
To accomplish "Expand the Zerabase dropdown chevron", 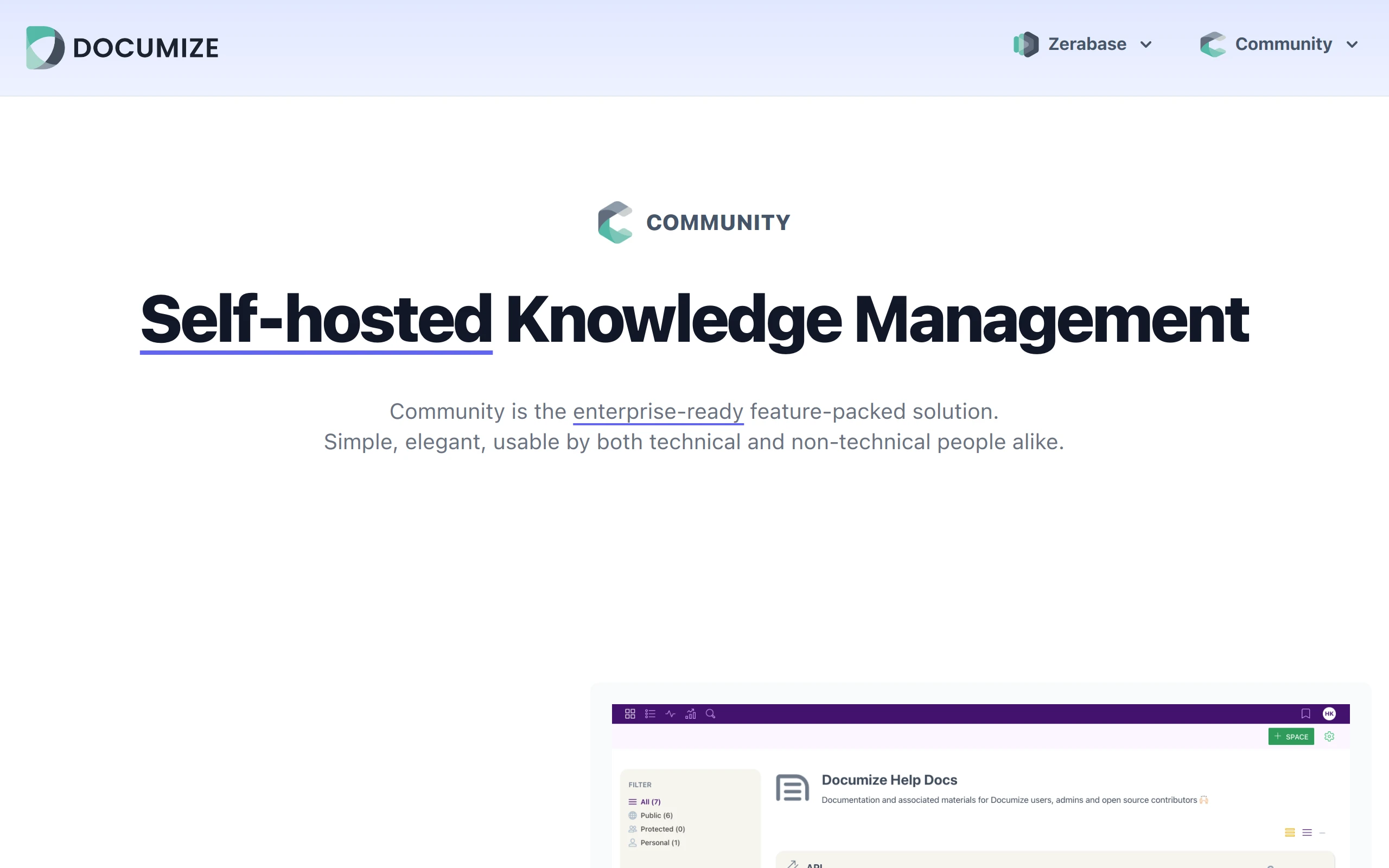I will point(1146,45).
